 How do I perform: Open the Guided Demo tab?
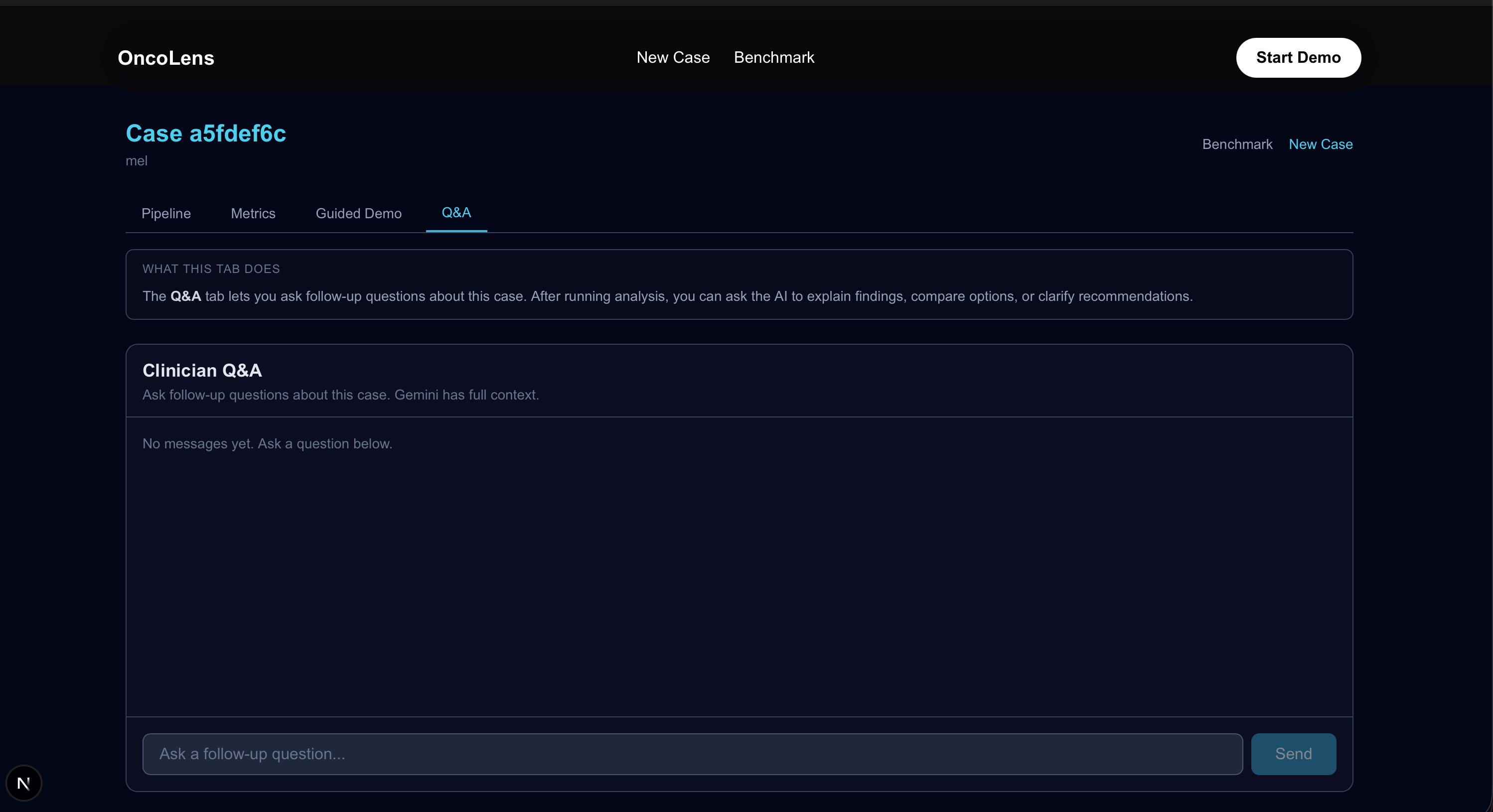[x=358, y=213]
